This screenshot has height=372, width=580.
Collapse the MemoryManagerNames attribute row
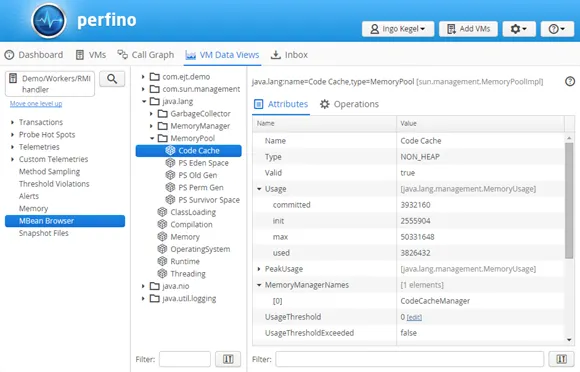tap(259, 285)
